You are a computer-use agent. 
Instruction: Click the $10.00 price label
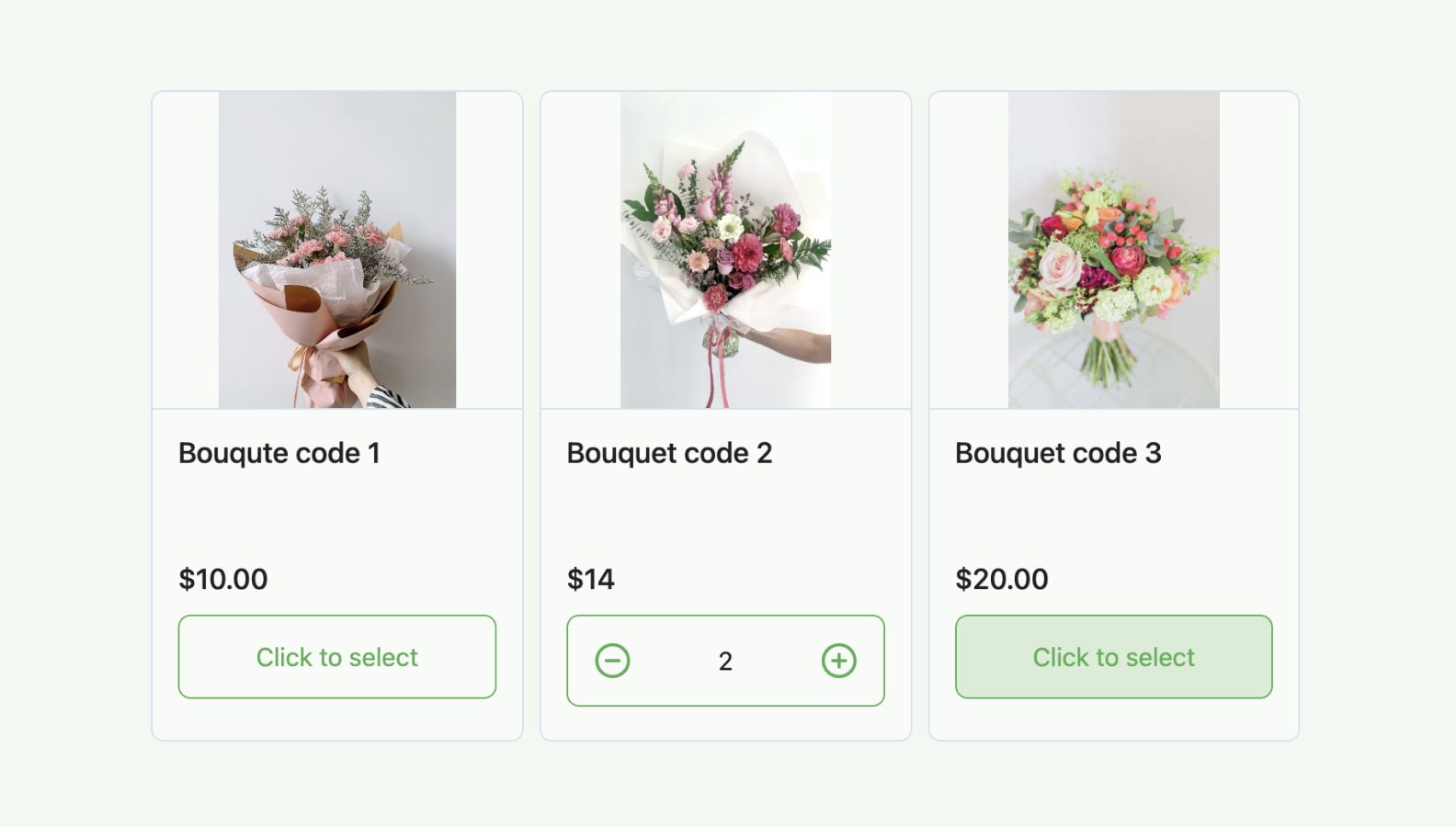pos(222,579)
